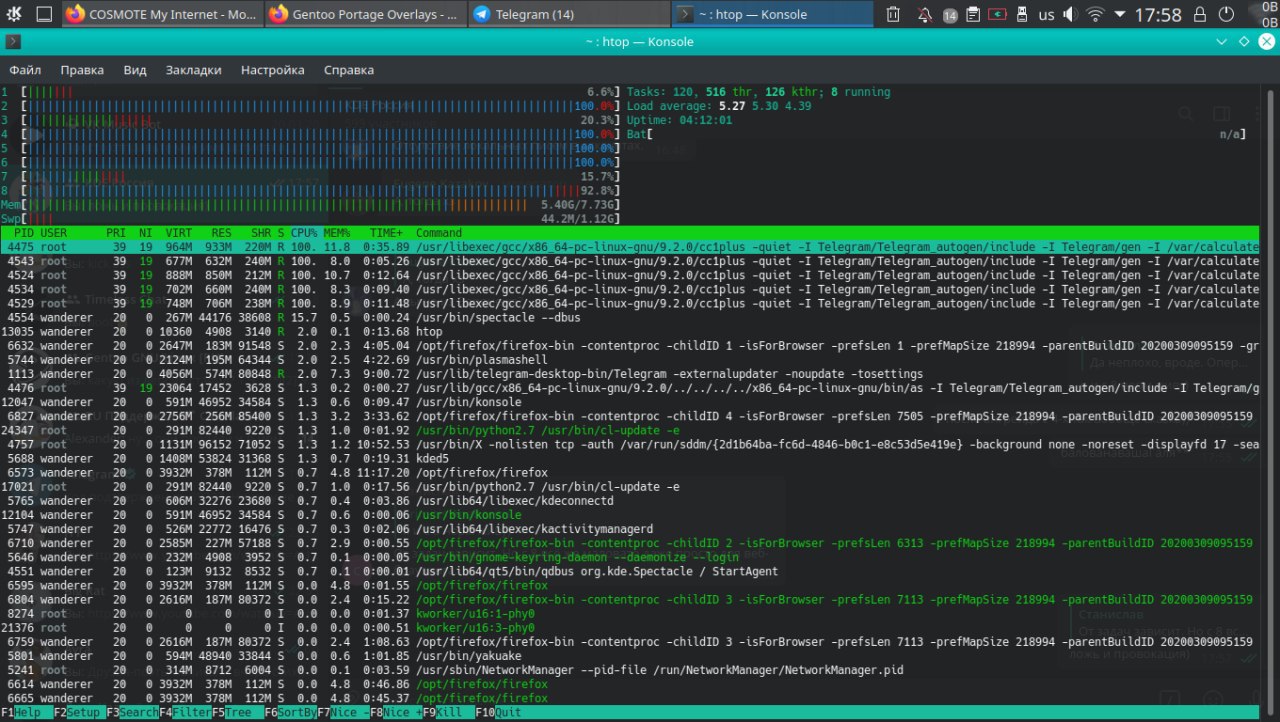The width and height of the screenshot is (1280, 722).
Task: Open the clipboard tray icon
Action: pos(973,15)
